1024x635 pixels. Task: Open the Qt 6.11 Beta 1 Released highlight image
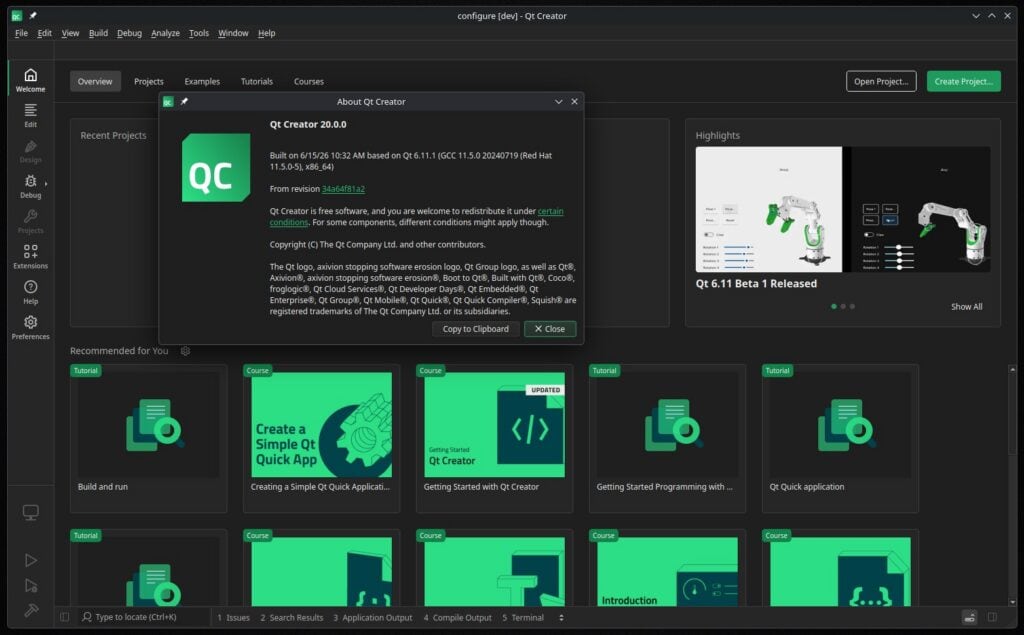(x=842, y=209)
